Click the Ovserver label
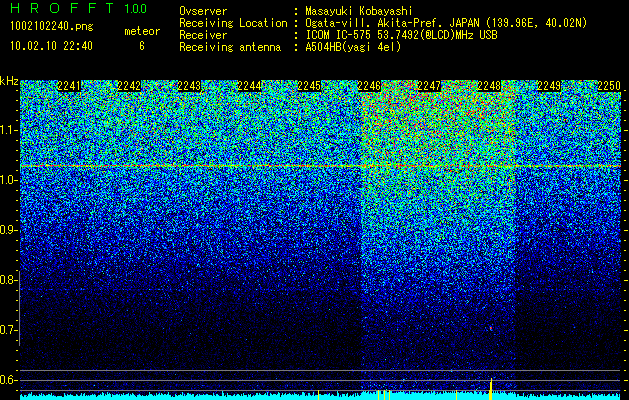The width and height of the screenshot is (629, 400). coord(203,11)
